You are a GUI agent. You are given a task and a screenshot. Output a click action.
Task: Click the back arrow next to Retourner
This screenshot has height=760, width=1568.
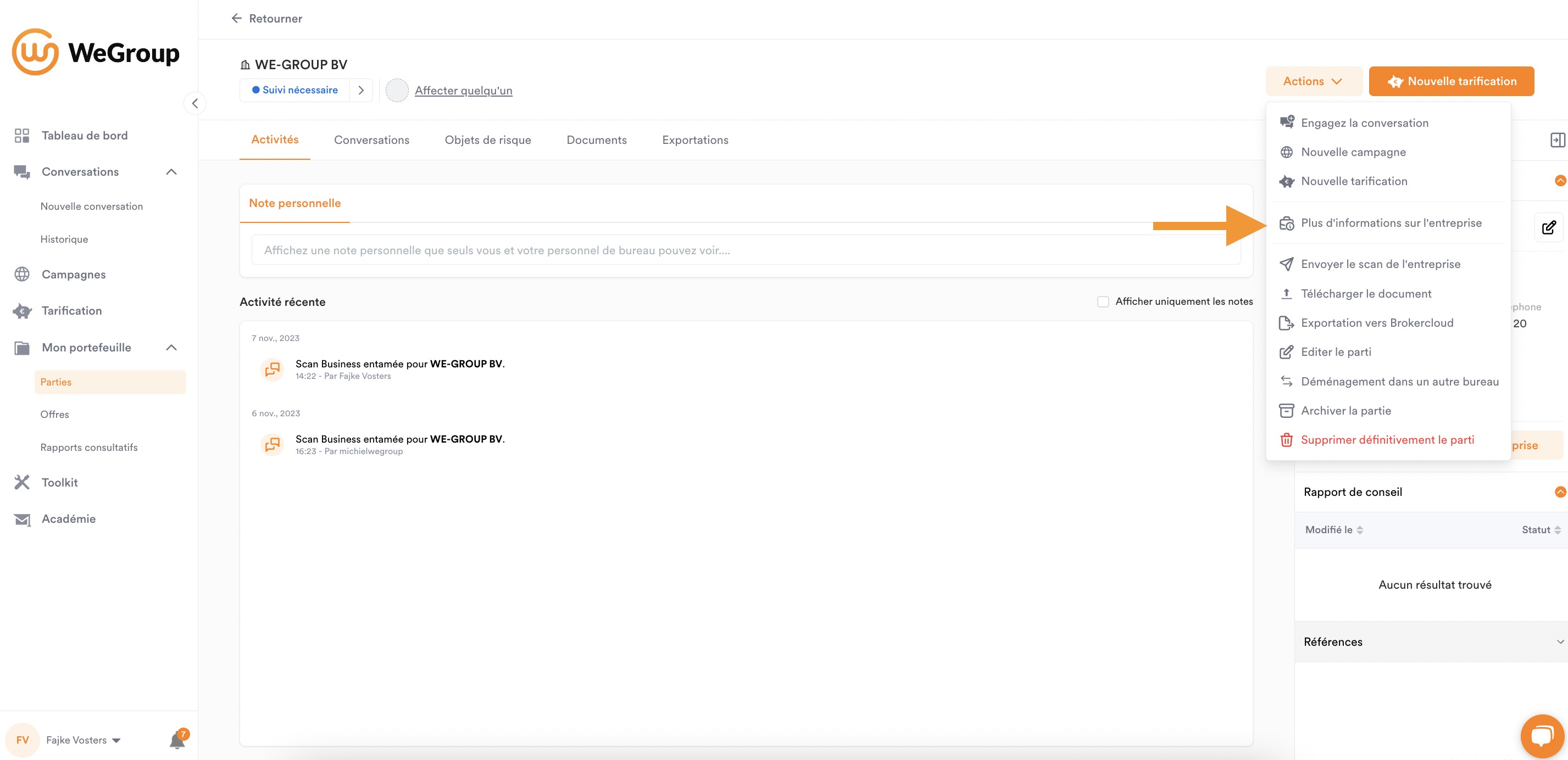[x=237, y=18]
